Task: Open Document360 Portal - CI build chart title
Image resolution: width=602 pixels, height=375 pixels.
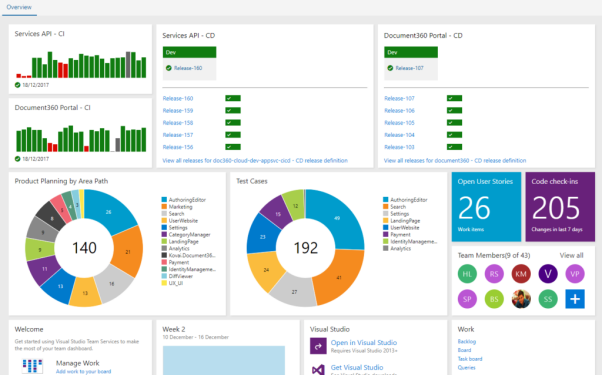Action: pos(53,107)
